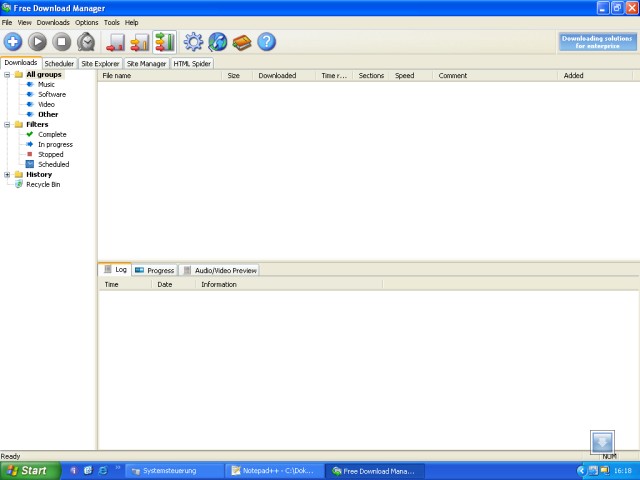Stop downloads with the stop icon

tap(62, 42)
